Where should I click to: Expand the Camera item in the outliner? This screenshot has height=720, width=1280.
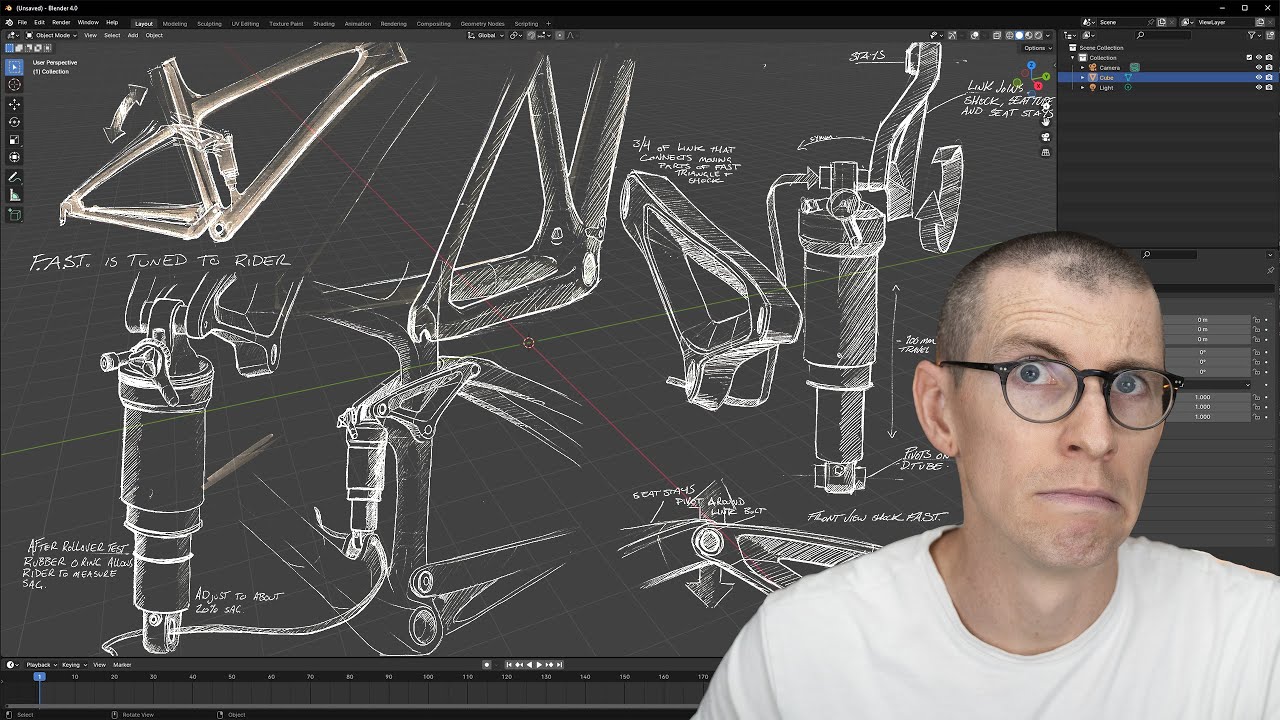click(1082, 68)
